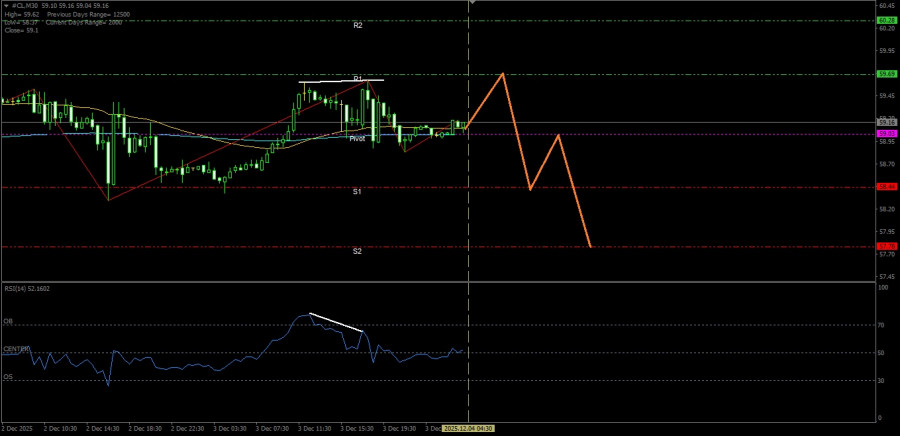Click the red 57.78 price tag
This screenshot has height=436, width=900.
point(886,246)
